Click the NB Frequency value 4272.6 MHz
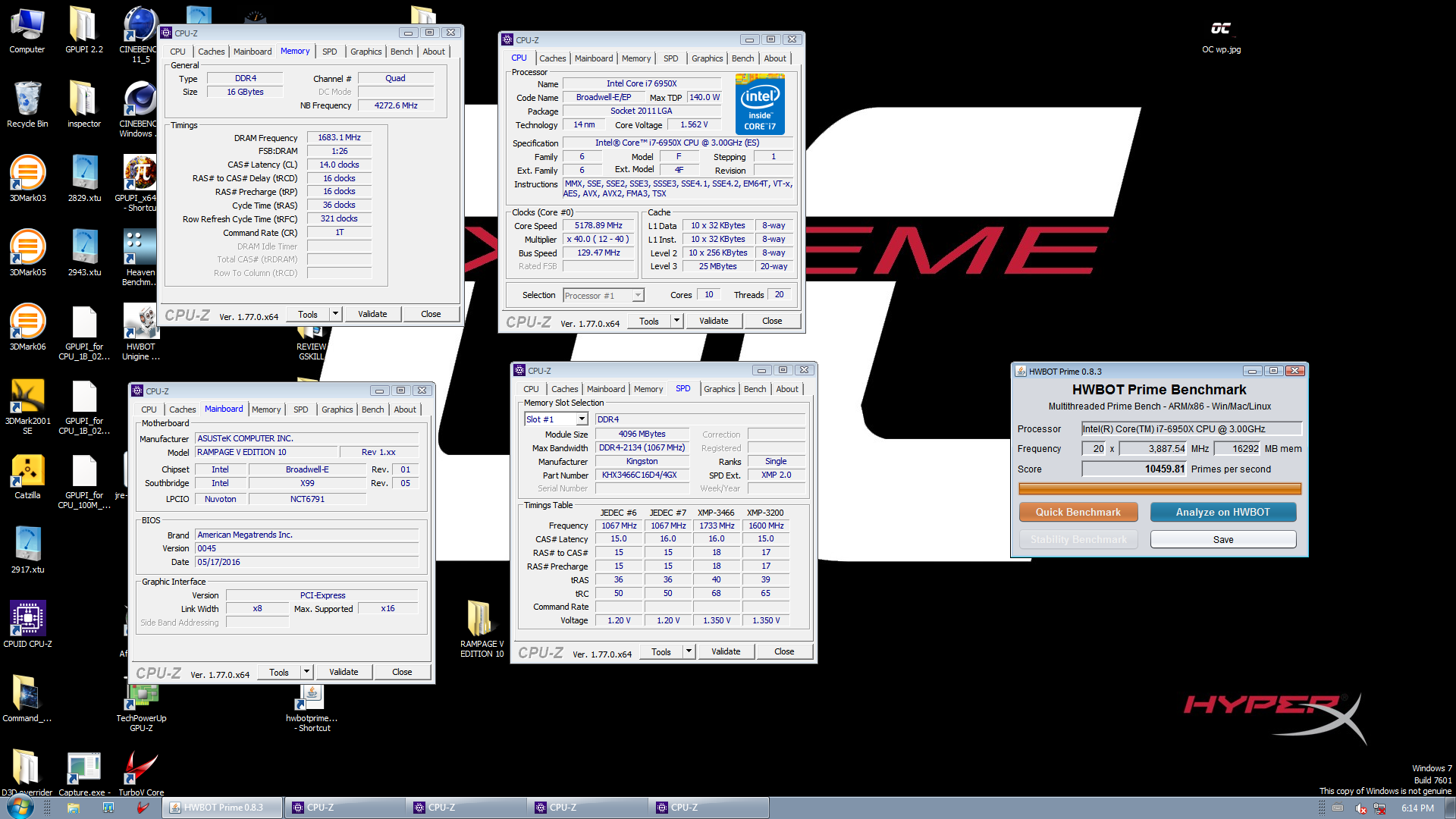 point(396,105)
